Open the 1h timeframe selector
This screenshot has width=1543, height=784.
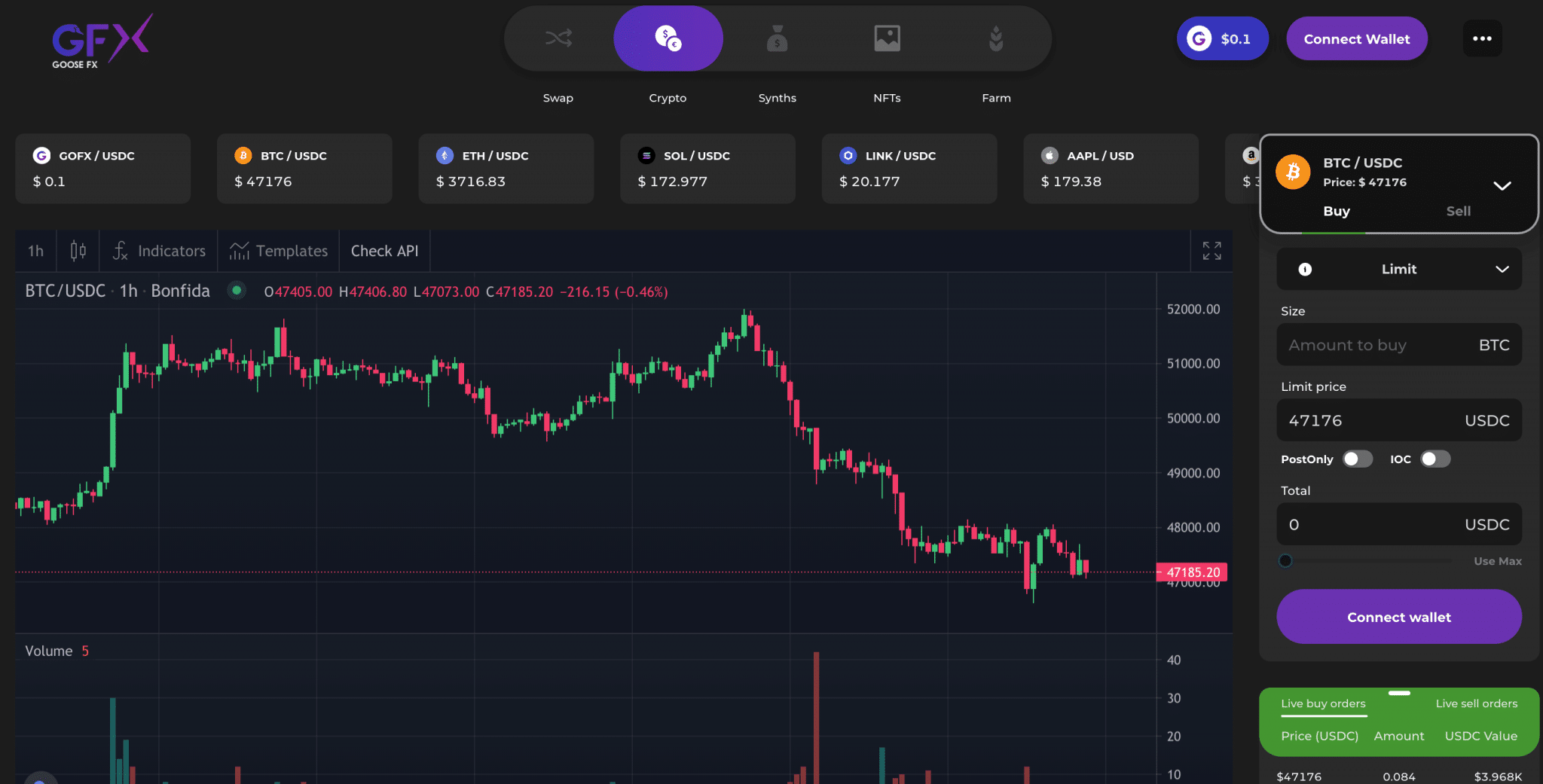coord(35,251)
